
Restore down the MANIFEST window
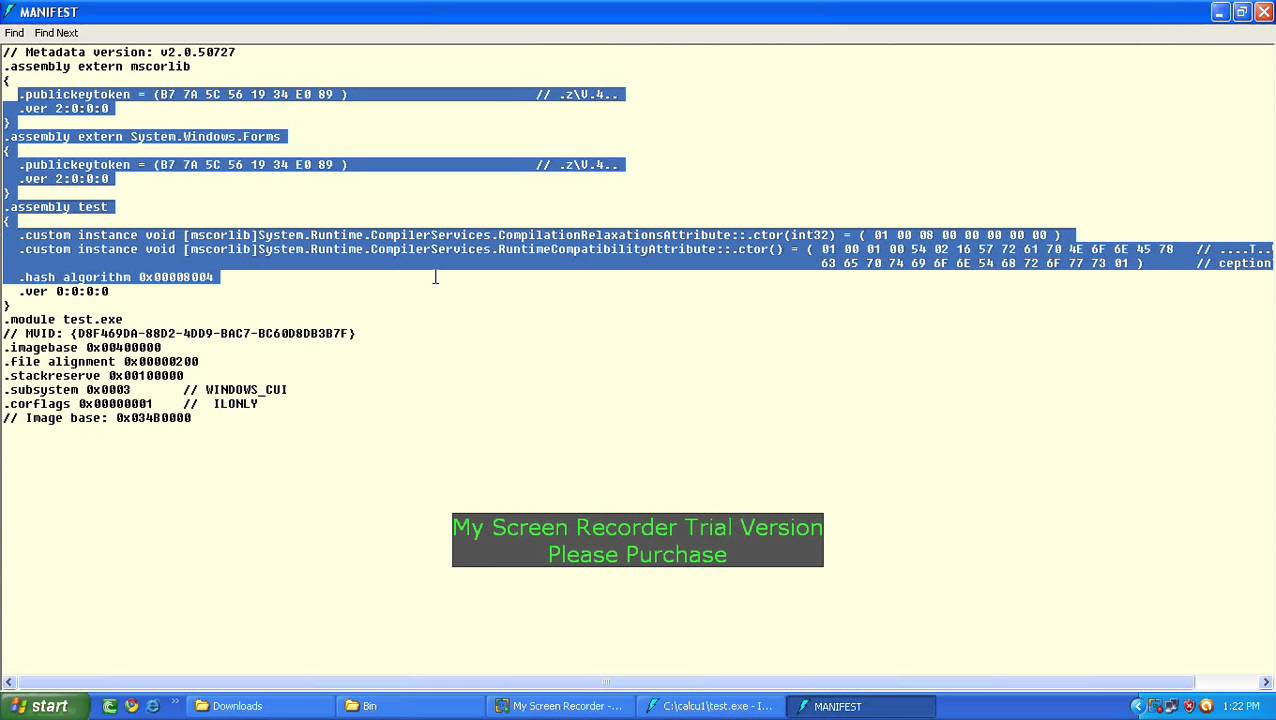point(1241,12)
